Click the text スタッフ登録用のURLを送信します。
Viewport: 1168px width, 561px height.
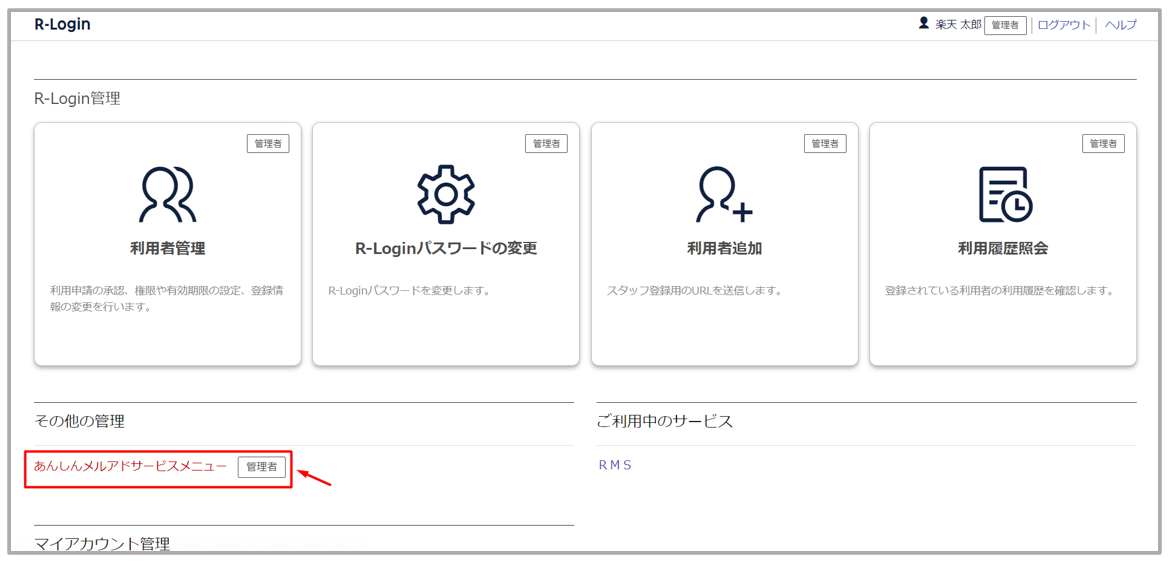click(694, 291)
